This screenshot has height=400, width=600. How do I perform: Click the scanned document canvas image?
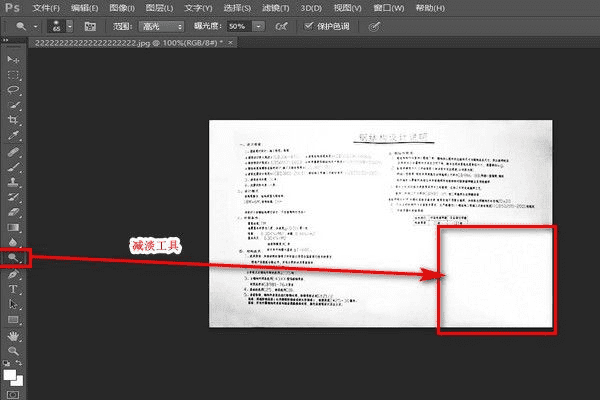(381, 224)
